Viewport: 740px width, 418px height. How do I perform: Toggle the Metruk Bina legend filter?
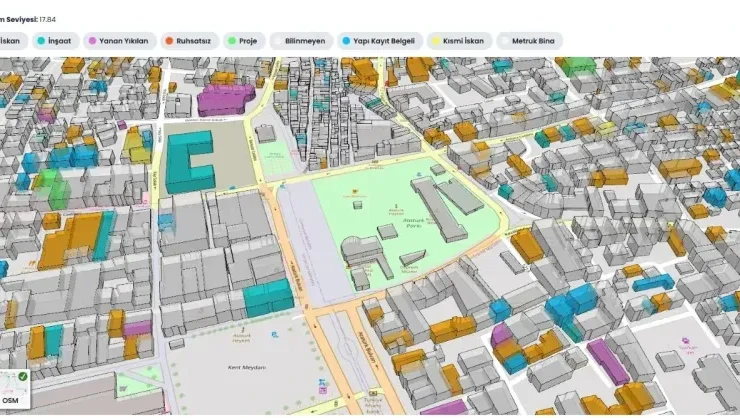coord(529,41)
